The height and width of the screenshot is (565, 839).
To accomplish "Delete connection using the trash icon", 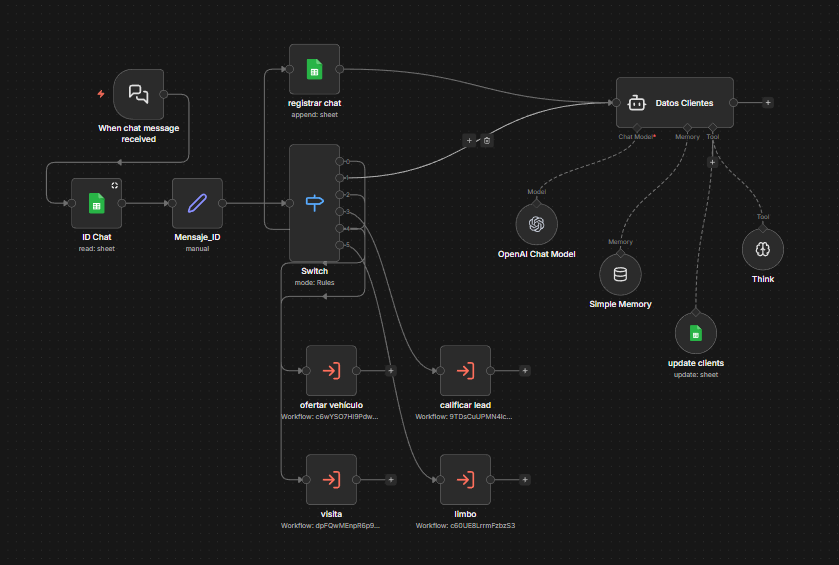I will point(487,140).
